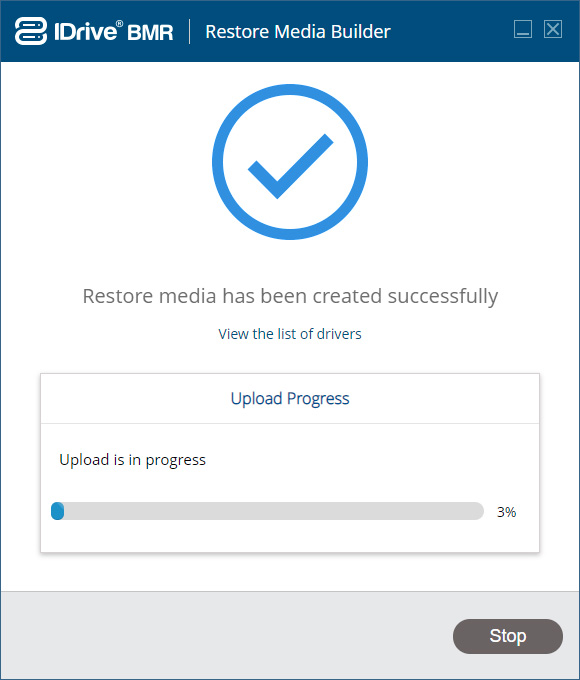
Task: Minimize the Restore Media Builder window
Action: coord(523,29)
